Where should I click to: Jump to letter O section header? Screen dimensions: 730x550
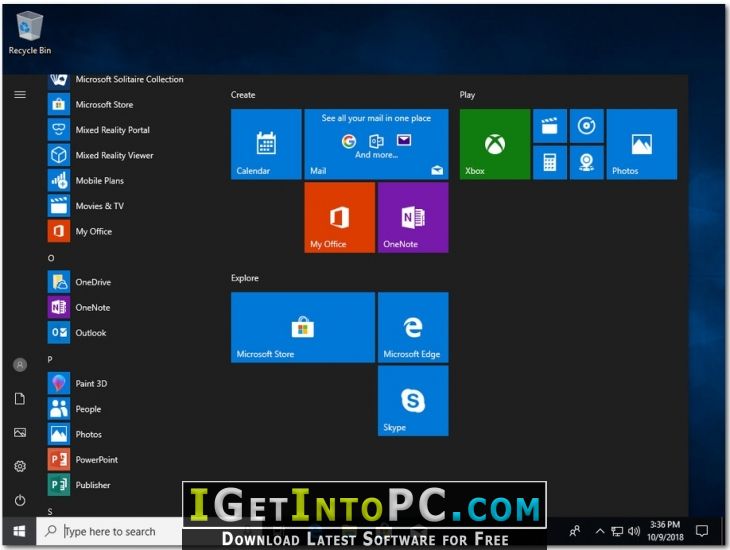[51, 258]
